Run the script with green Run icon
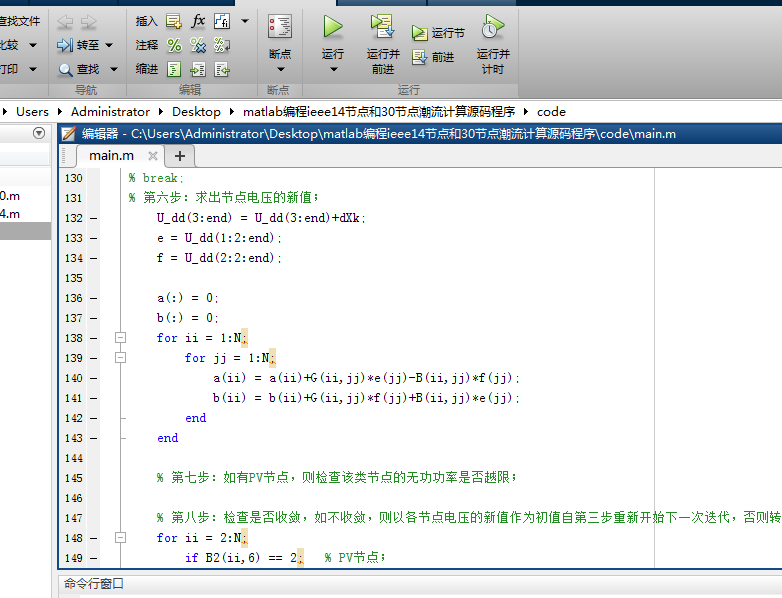 (x=333, y=26)
